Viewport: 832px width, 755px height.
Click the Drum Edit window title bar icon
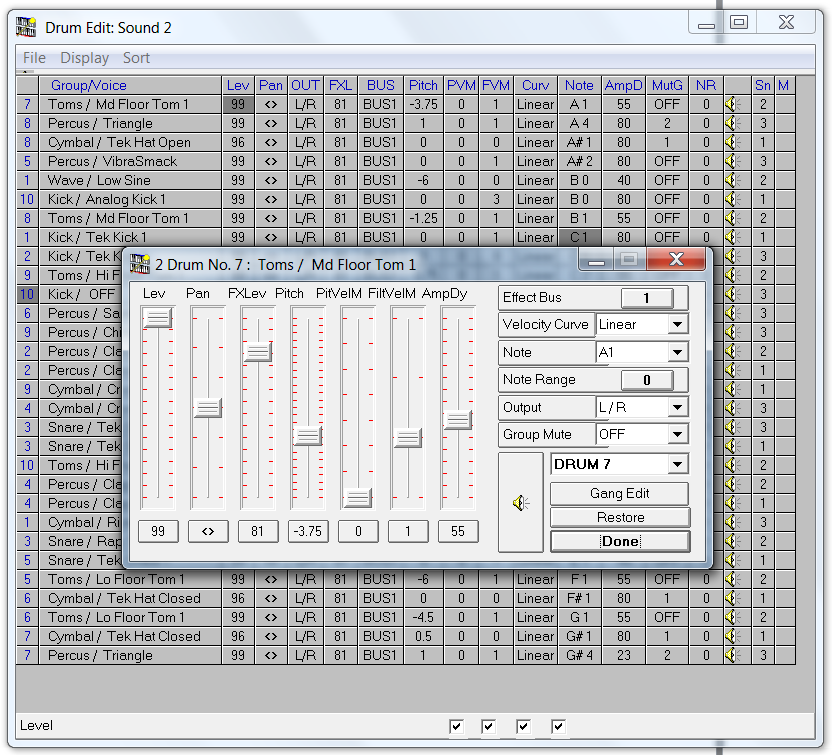27,27
